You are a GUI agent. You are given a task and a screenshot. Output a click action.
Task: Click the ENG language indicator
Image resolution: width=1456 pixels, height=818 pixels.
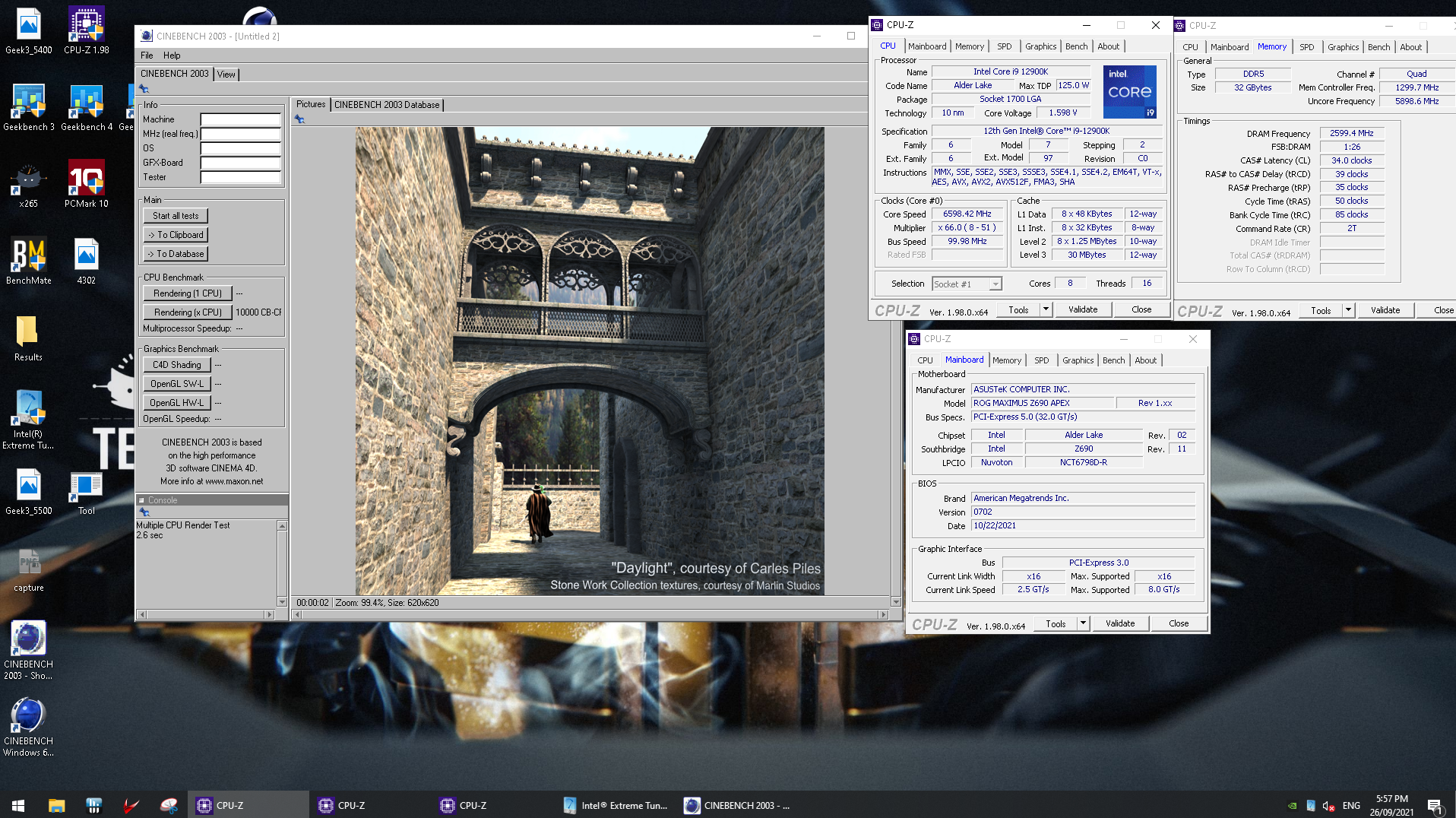click(1351, 806)
